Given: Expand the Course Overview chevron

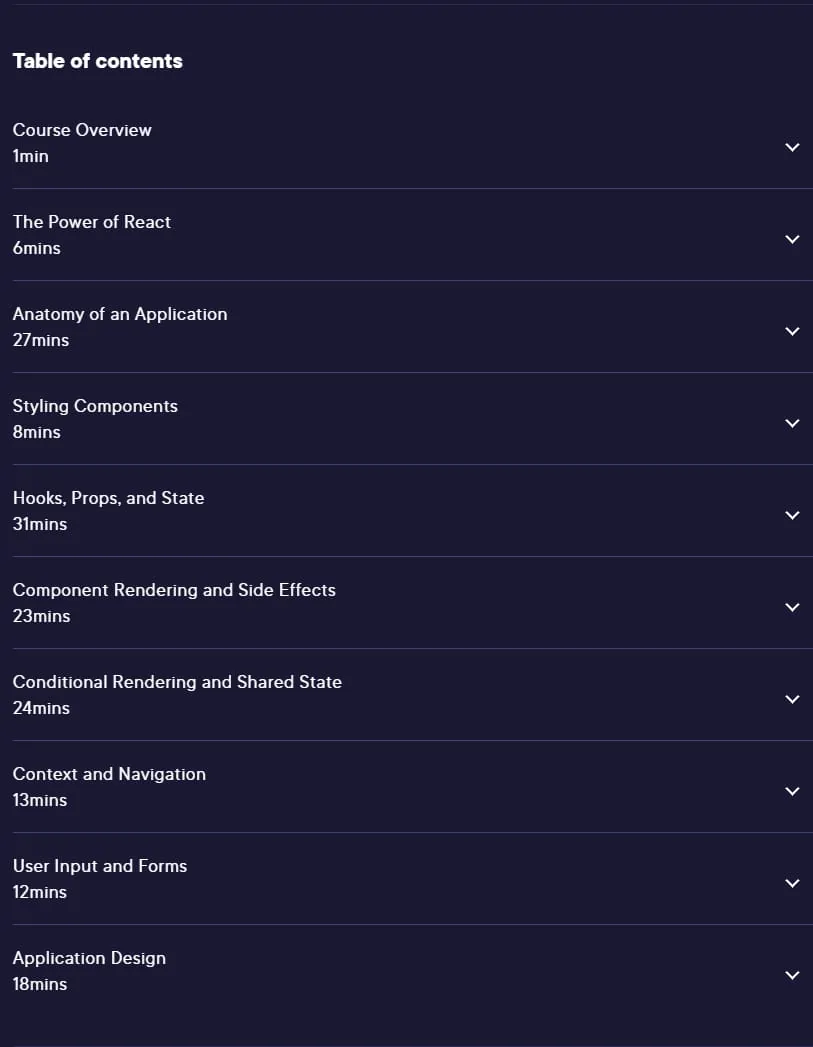Looking at the screenshot, I should pos(792,147).
